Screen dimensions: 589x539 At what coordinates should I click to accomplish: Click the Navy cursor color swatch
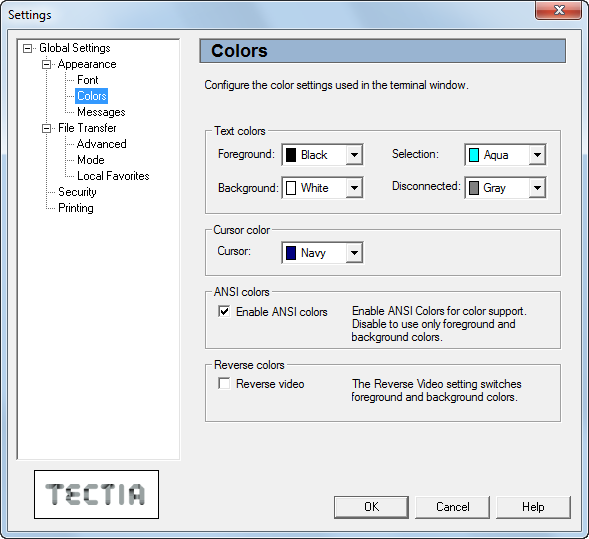coord(291,253)
